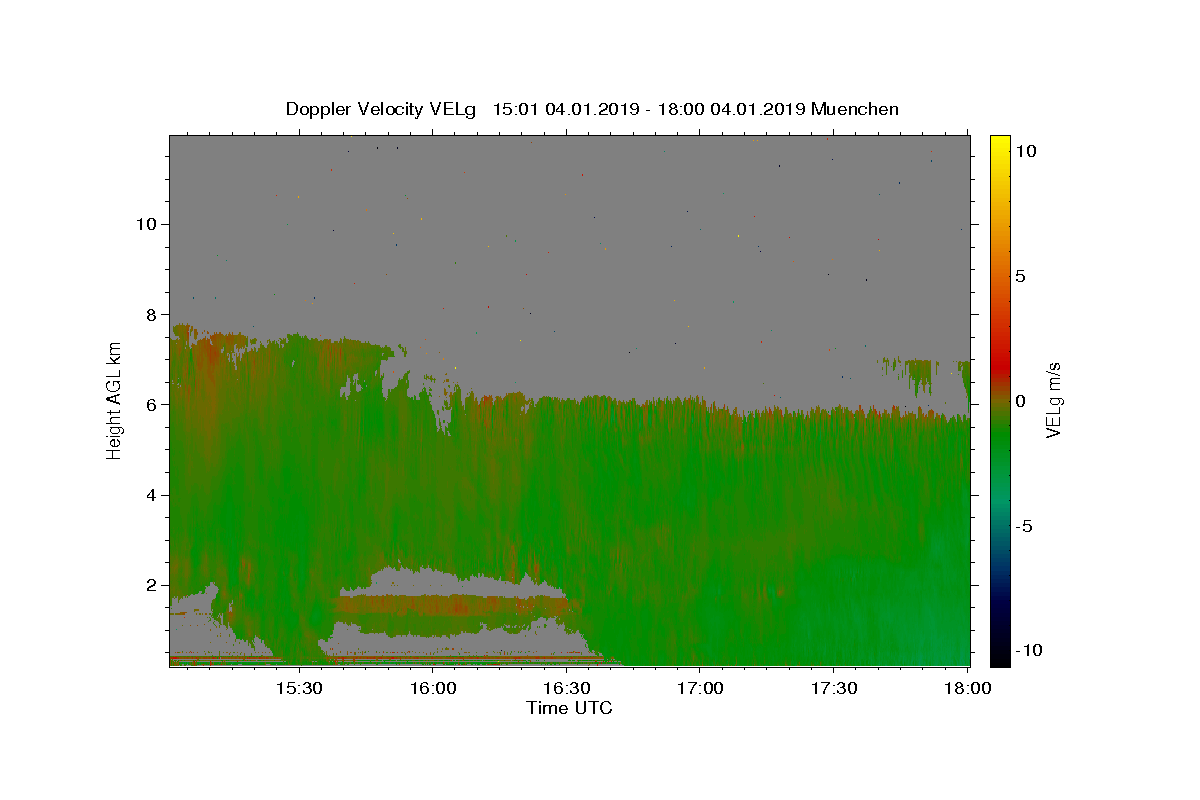Viewport: 1200px width, 800px height.
Task: Click the colorbar value 10 label
Action: click(x=1024, y=150)
